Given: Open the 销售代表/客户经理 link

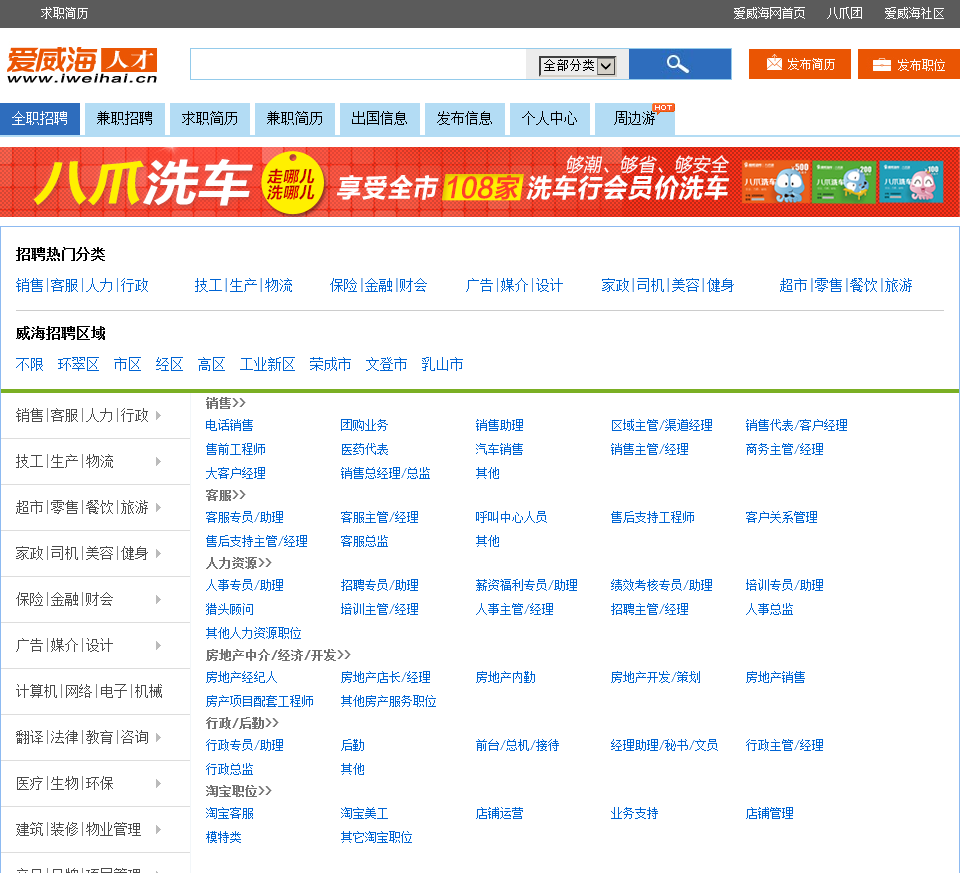Looking at the screenshot, I should click(797, 425).
